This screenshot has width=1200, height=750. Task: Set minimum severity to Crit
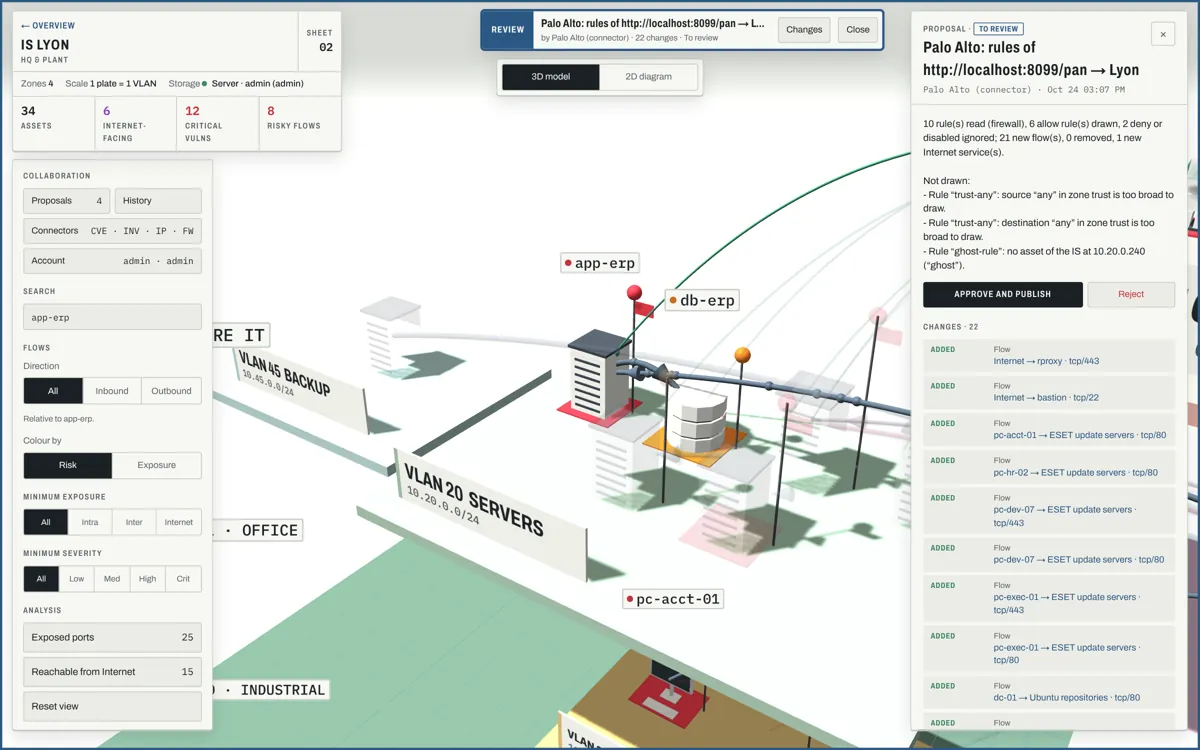[x=183, y=579]
